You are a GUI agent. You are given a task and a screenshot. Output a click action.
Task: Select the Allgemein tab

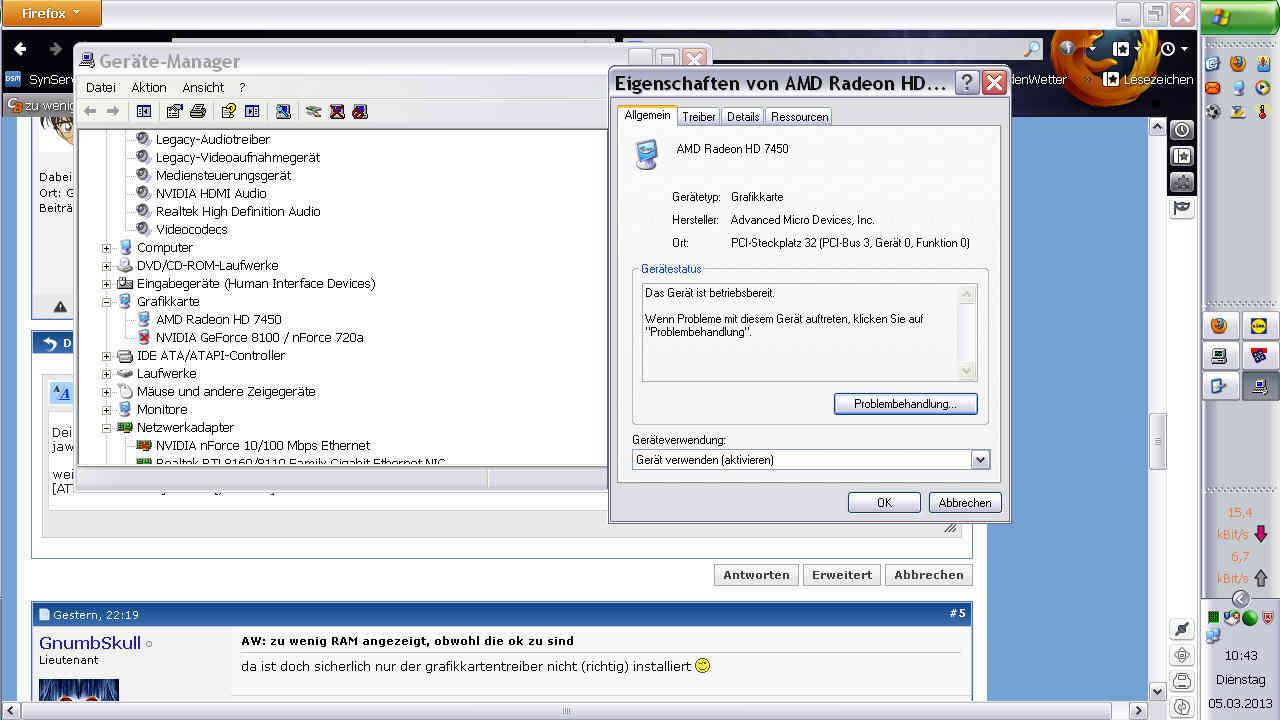(647, 115)
